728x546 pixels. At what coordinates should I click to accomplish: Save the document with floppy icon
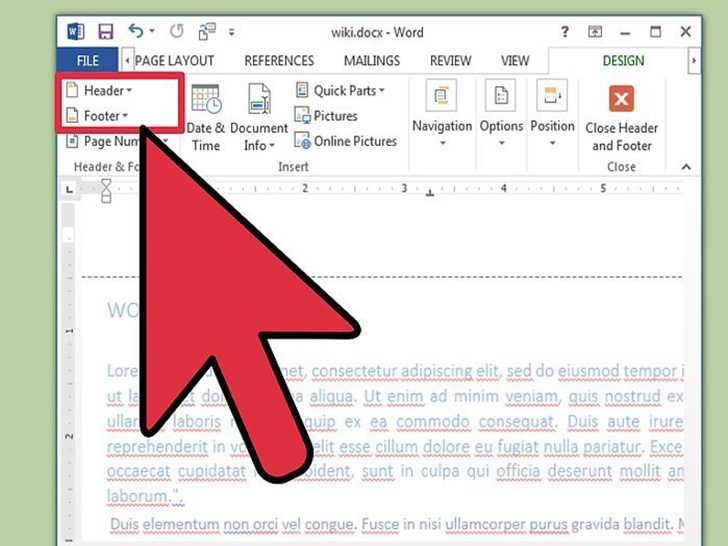pos(106,32)
